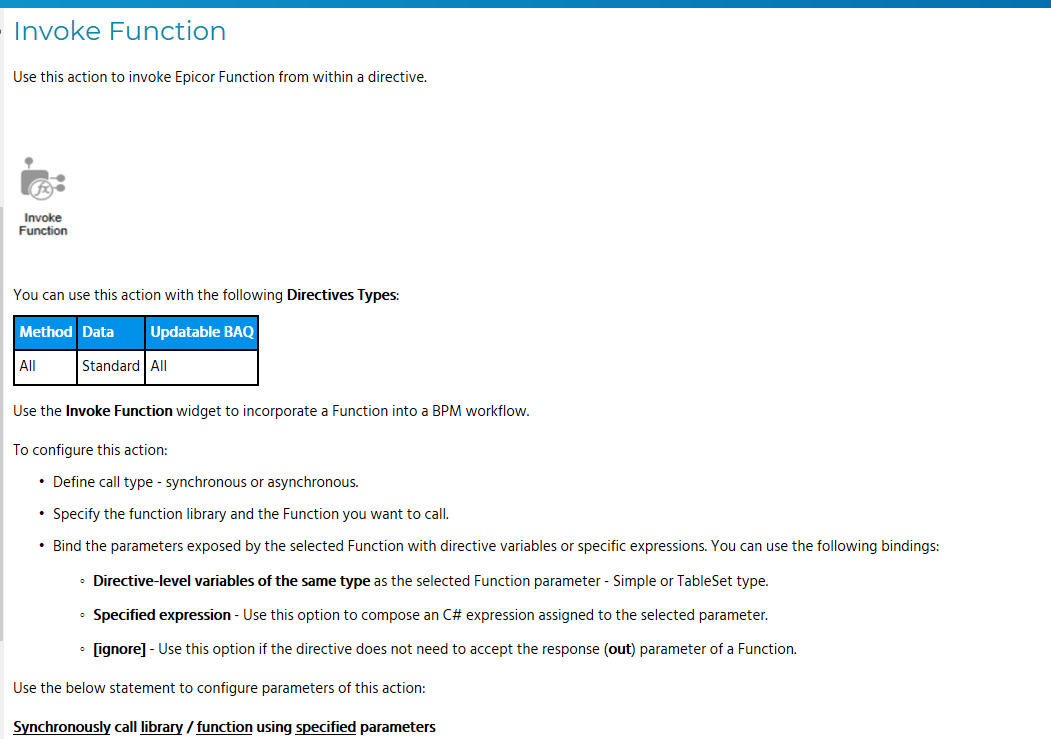Click the All cell under Method
This screenshot has width=1051, height=739.
(28, 366)
